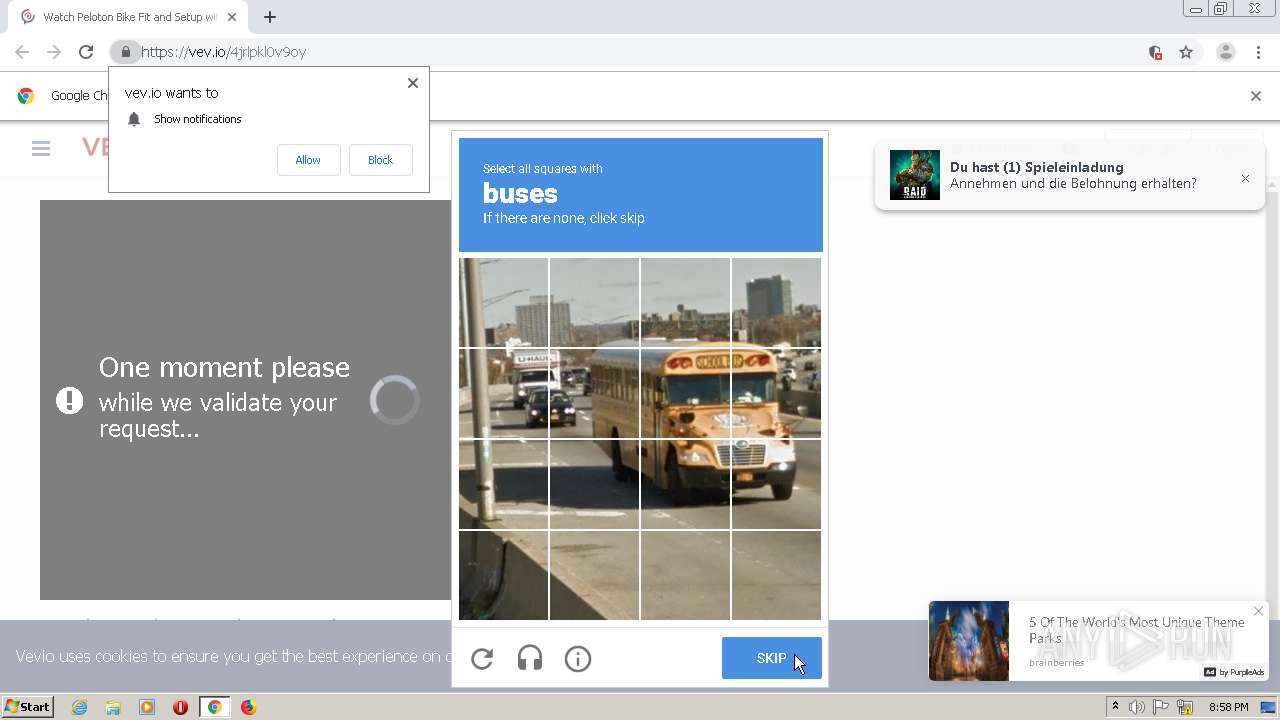The height and width of the screenshot is (720, 1280).
Task: Switch to Chrome in the taskbar
Action: pyautogui.click(x=214, y=707)
